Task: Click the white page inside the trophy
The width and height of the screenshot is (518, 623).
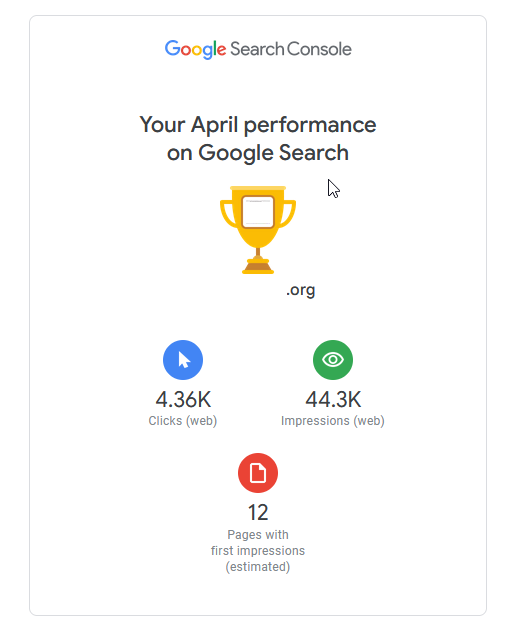Action: point(258,211)
